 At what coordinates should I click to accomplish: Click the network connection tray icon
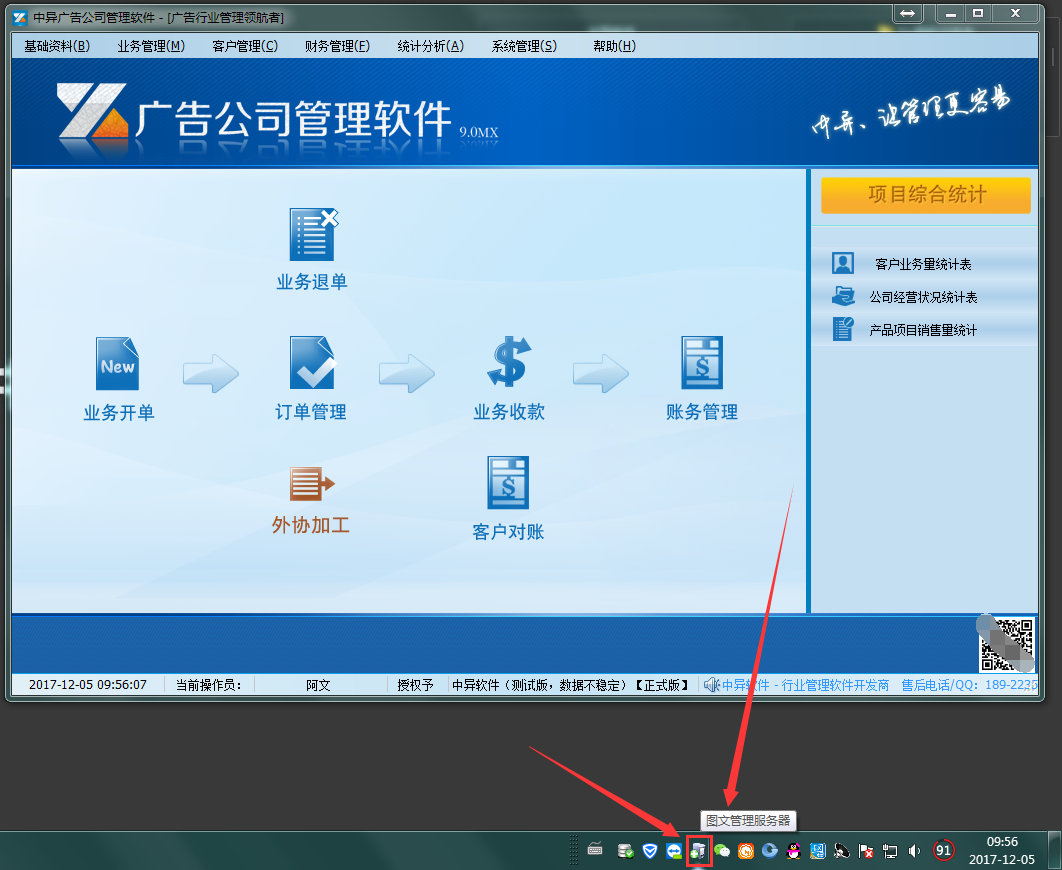[x=890, y=850]
